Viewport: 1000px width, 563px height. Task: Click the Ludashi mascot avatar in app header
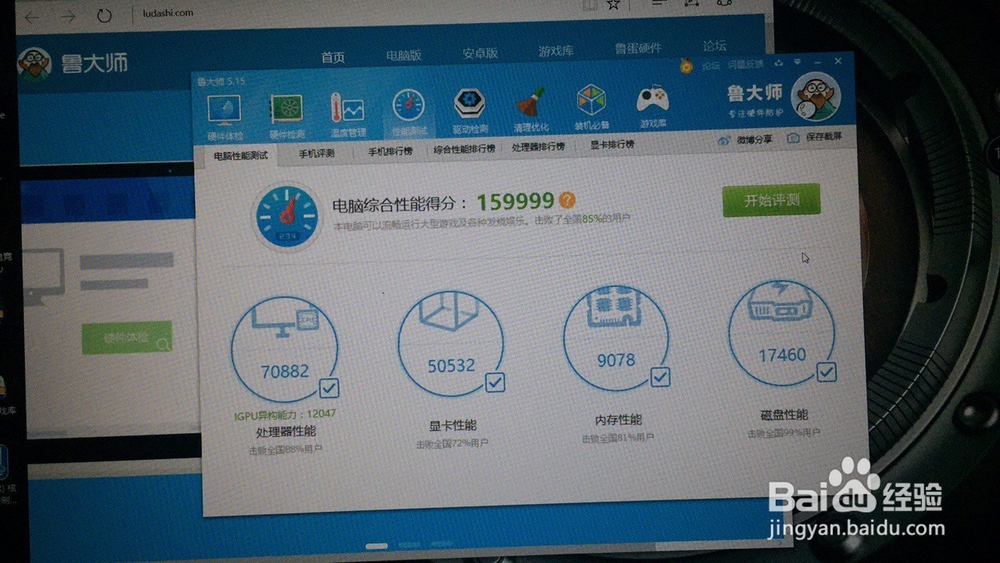click(816, 98)
